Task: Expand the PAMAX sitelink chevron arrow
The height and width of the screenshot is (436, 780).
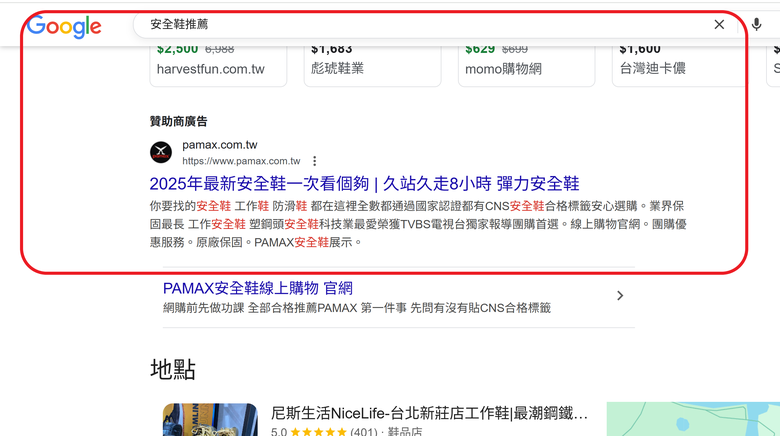Action: pyautogui.click(x=620, y=296)
